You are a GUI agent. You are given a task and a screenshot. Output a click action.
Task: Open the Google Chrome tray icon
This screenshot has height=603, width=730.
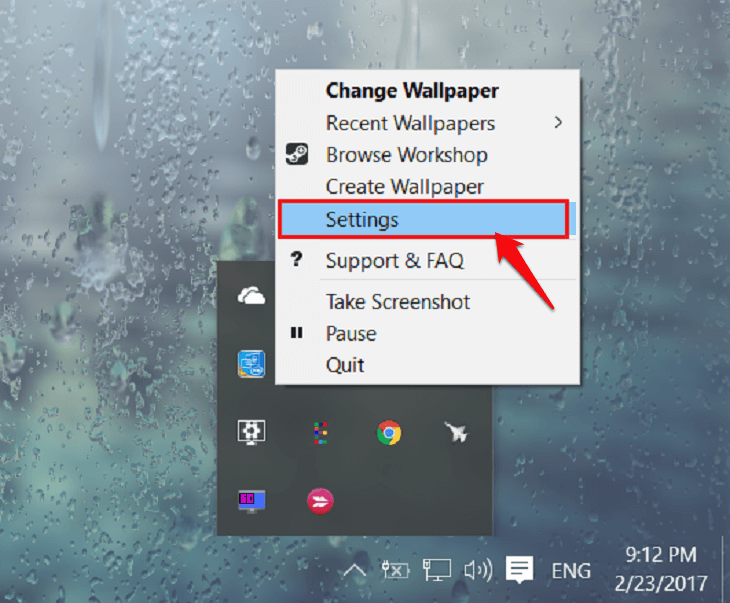(x=389, y=433)
